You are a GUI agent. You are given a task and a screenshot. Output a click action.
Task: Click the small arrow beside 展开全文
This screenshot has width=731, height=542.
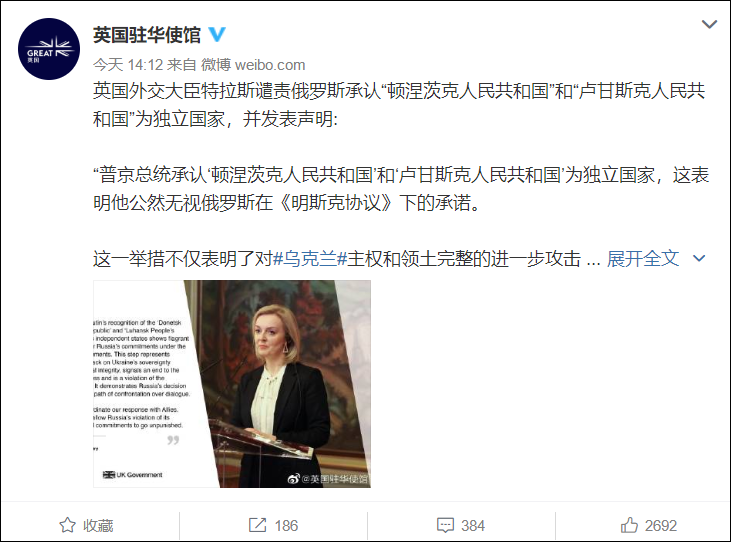(x=699, y=258)
